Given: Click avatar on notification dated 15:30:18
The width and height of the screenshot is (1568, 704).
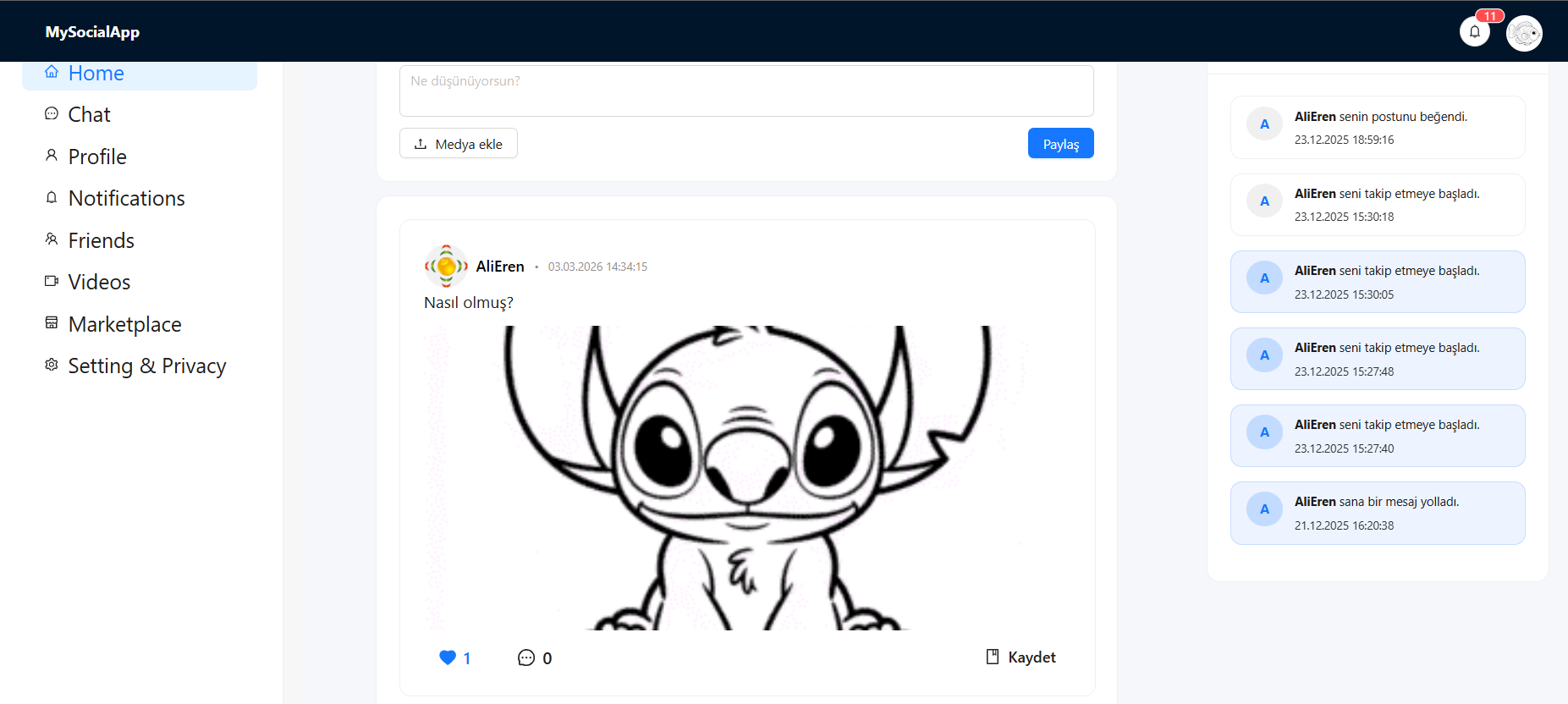Looking at the screenshot, I should (x=1264, y=201).
